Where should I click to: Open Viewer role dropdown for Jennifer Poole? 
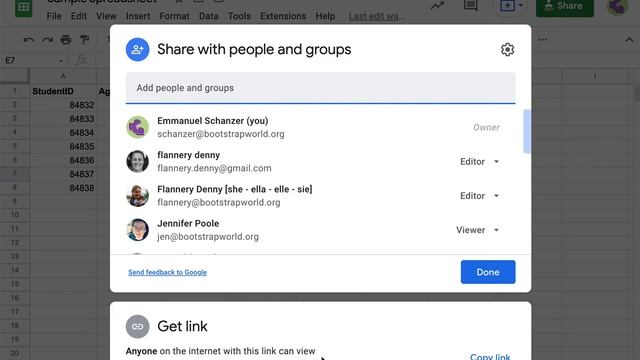478,230
